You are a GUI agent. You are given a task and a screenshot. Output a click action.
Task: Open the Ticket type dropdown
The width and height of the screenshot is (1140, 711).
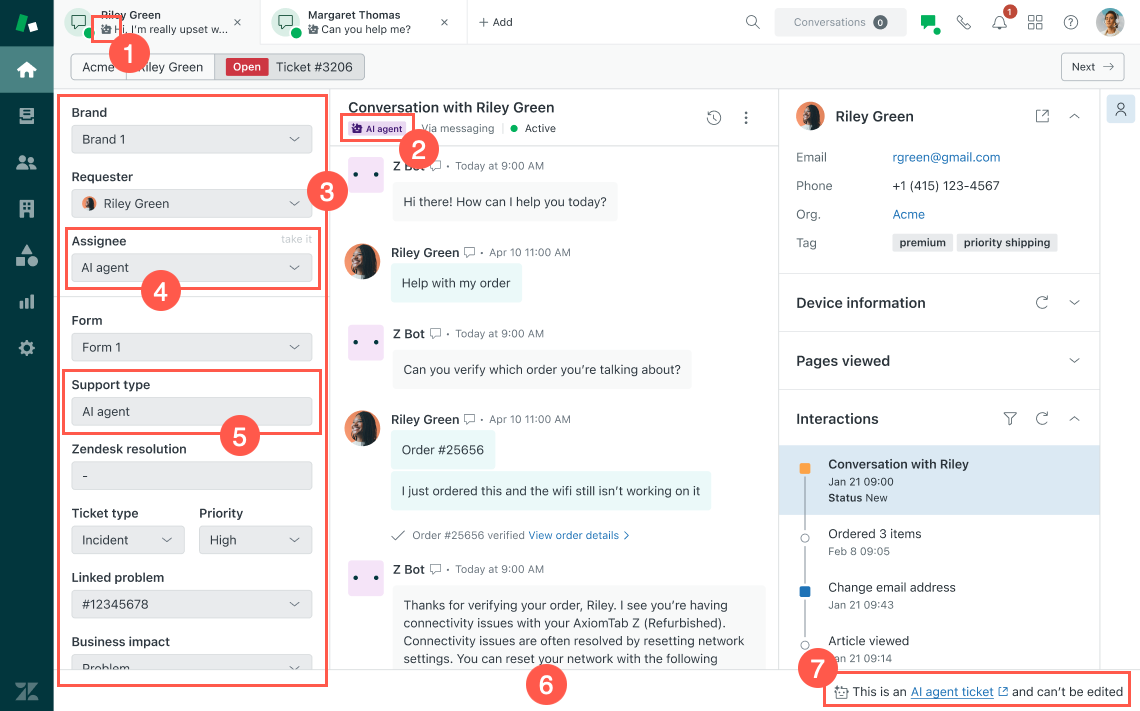[x=128, y=540]
